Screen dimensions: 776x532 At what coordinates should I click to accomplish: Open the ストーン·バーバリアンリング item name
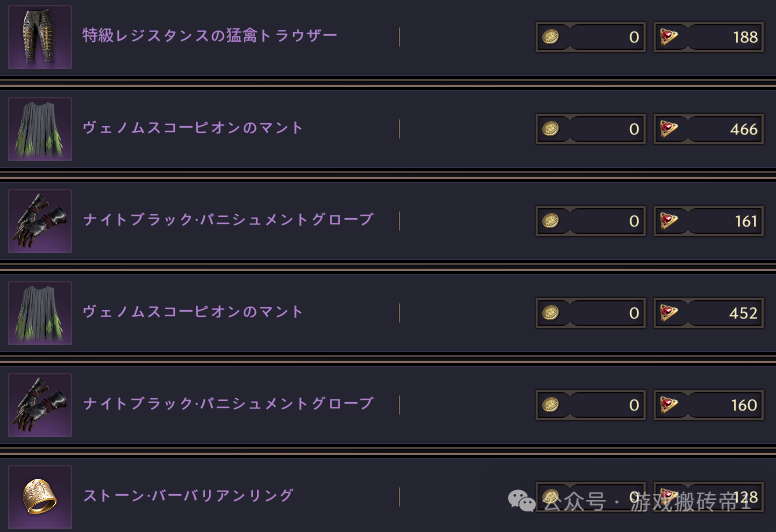[188, 496]
